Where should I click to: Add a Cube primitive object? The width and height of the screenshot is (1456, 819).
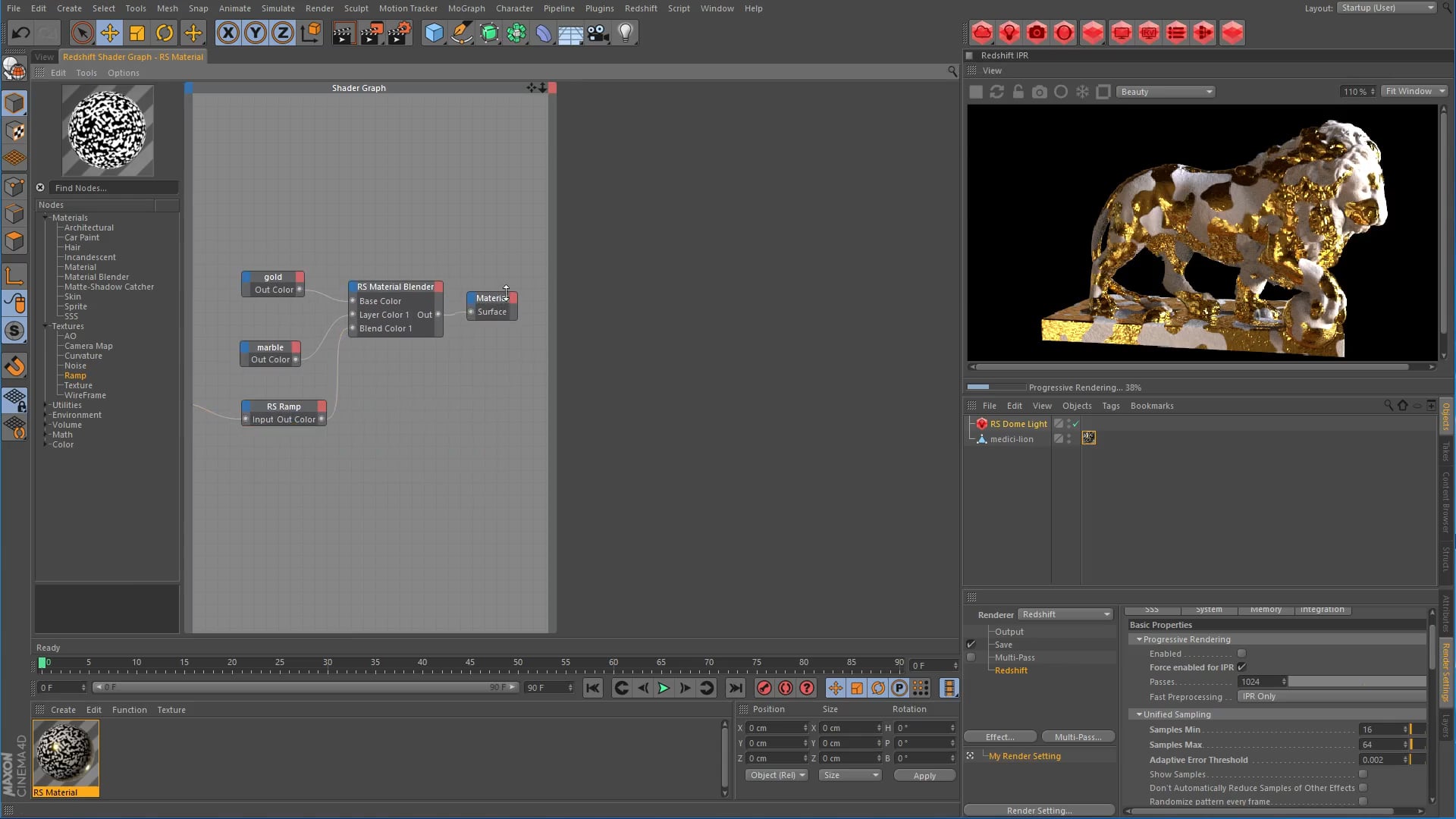tap(434, 33)
